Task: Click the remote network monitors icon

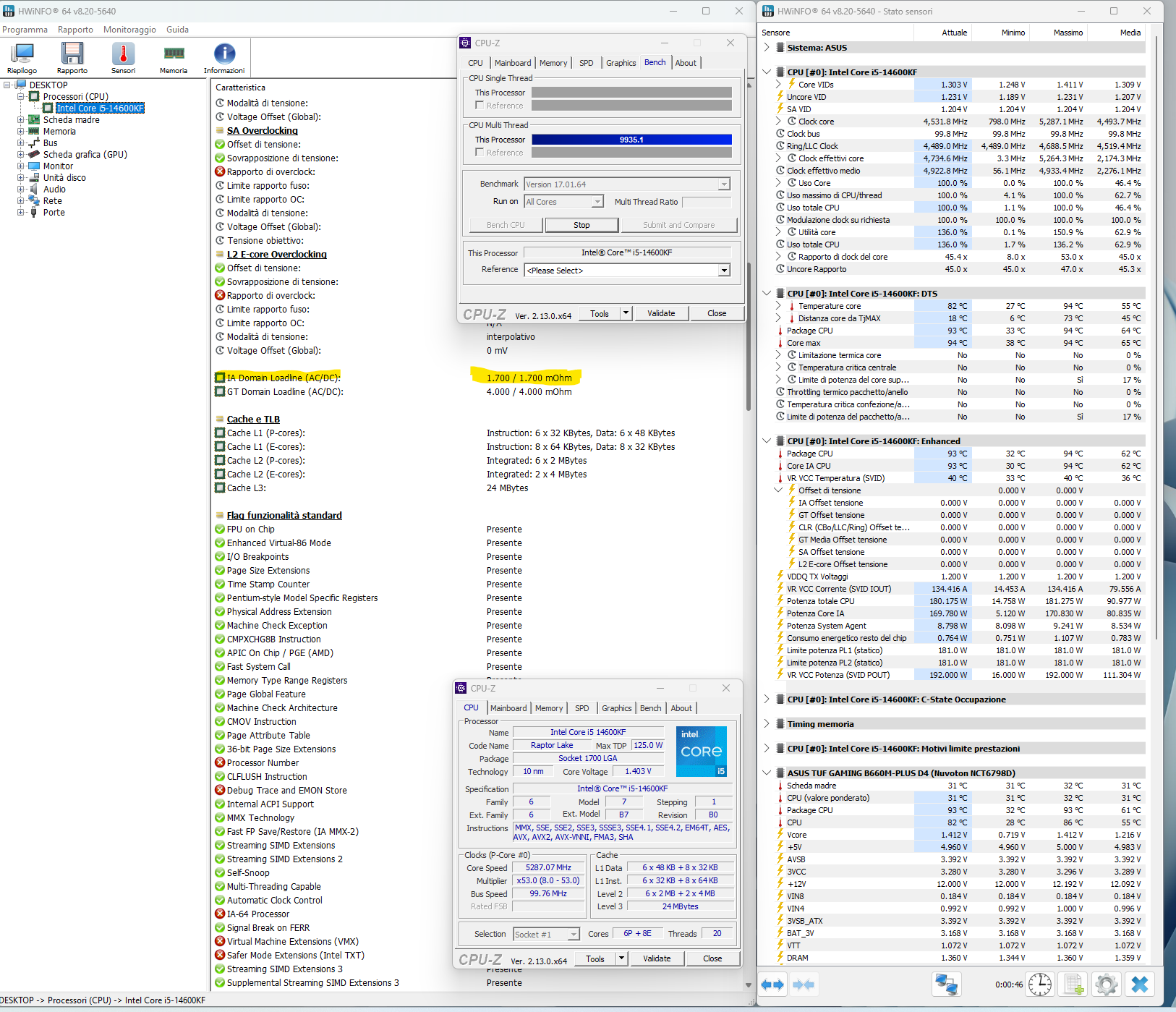Action: tap(946, 985)
